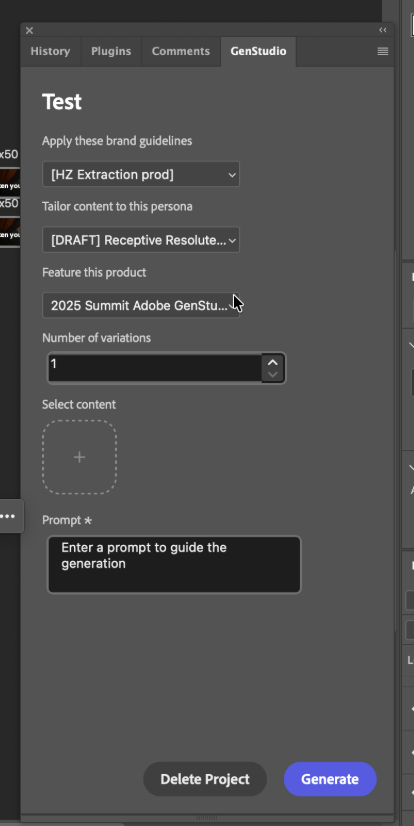Viewport: 414px width, 826px height.
Task: Switch to the History tab
Action: tap(50, 51)
